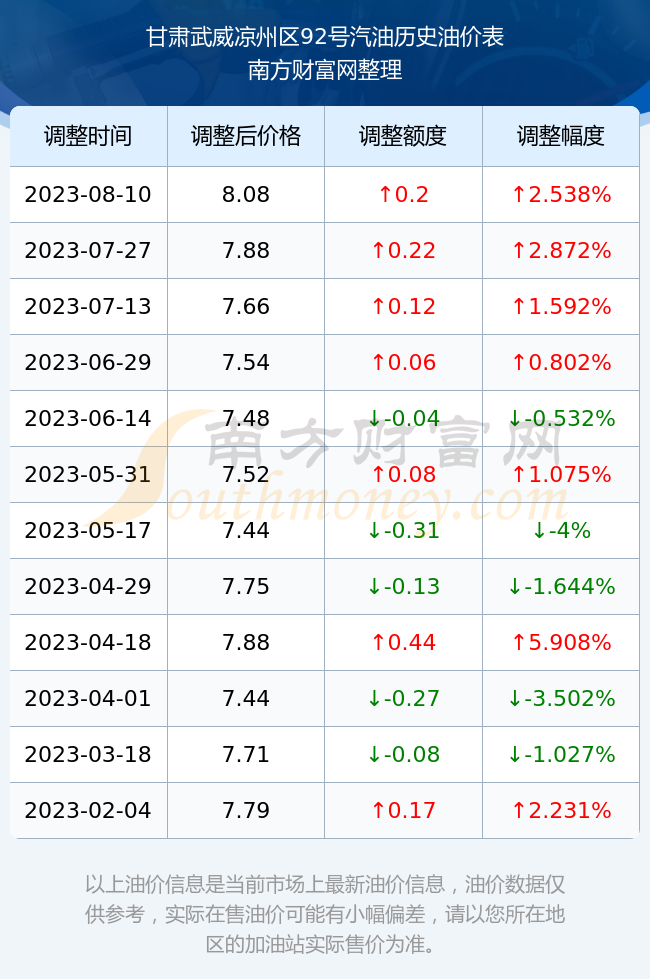Click the ↑2.231% percentage cell
This screenshot has width=650, height=980.
click(561, 811)
